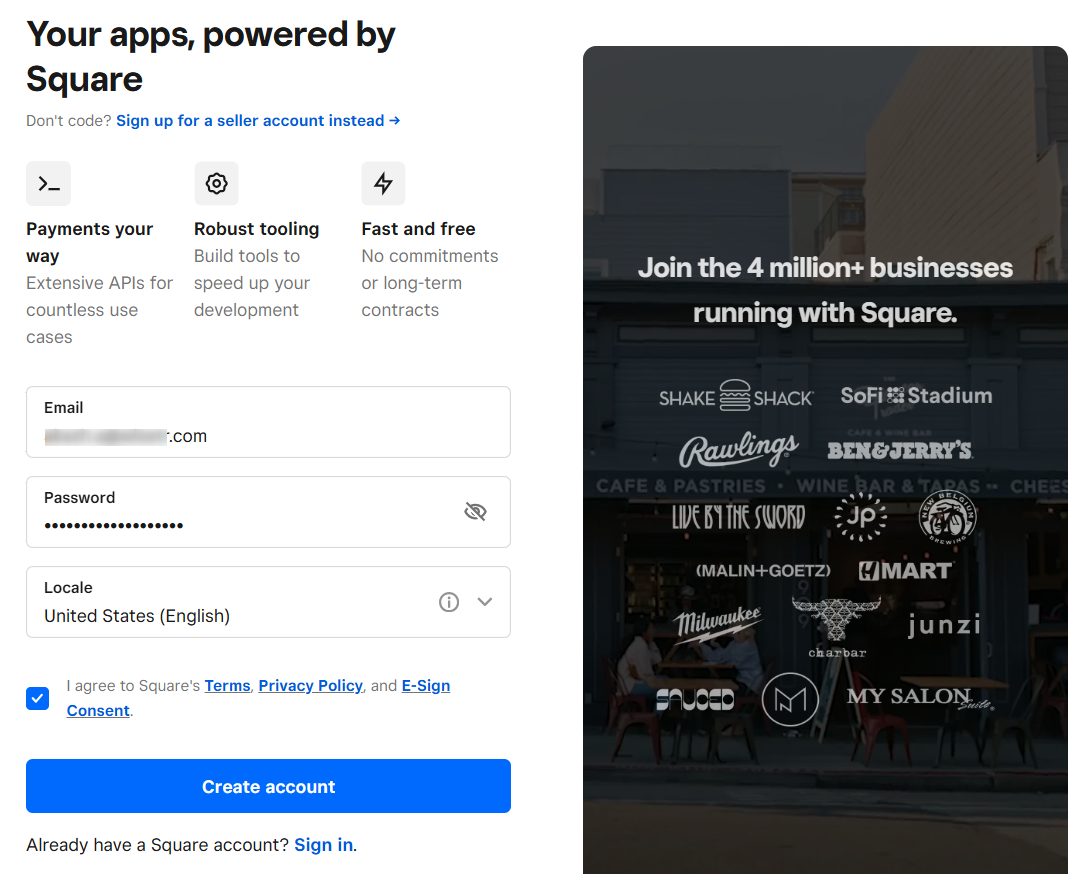Click the Shake Shack logo
The image size is (1088, 874).
(x=736, y=396)
